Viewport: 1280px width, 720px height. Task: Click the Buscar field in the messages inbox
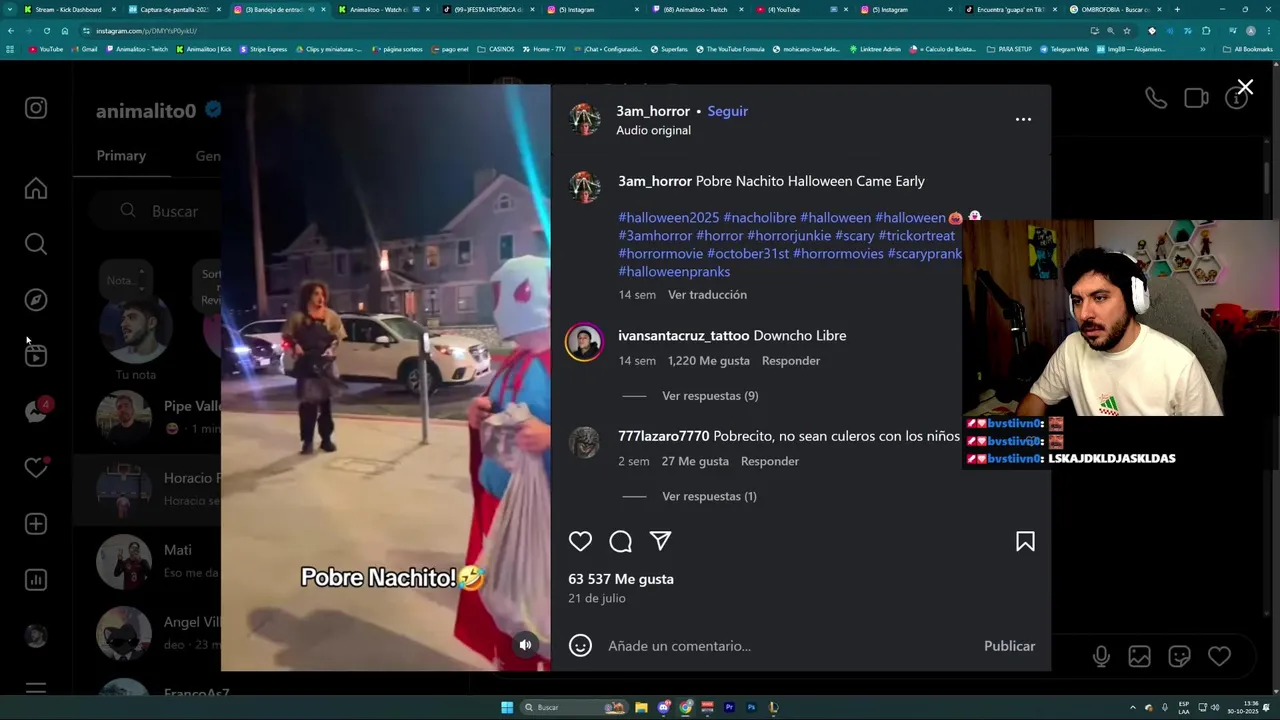click(x=156, y=211)
